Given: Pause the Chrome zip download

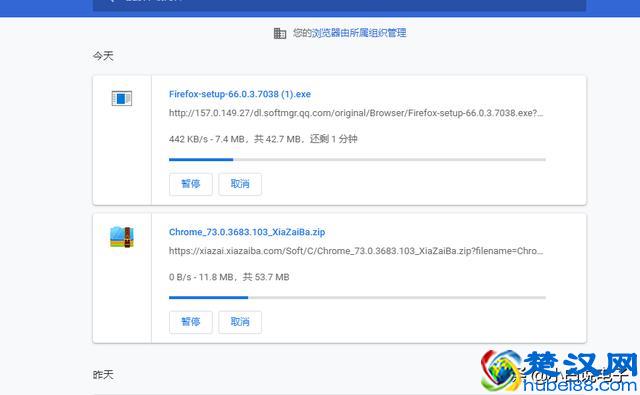Looking at the screenshot, I should coord(191,322).
